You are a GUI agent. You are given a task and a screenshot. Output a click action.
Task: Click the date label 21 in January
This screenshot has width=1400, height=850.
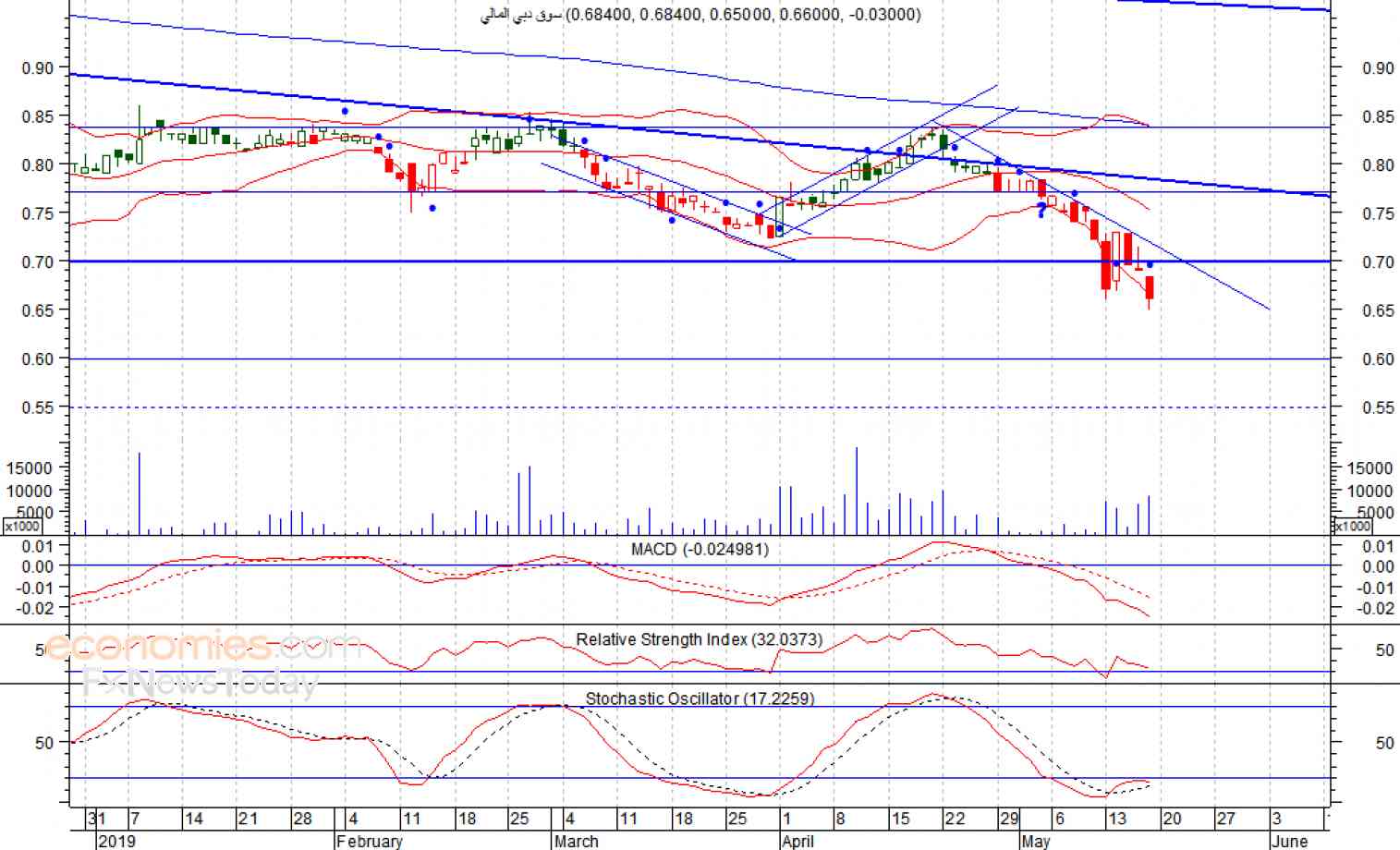tap(248, 819)
